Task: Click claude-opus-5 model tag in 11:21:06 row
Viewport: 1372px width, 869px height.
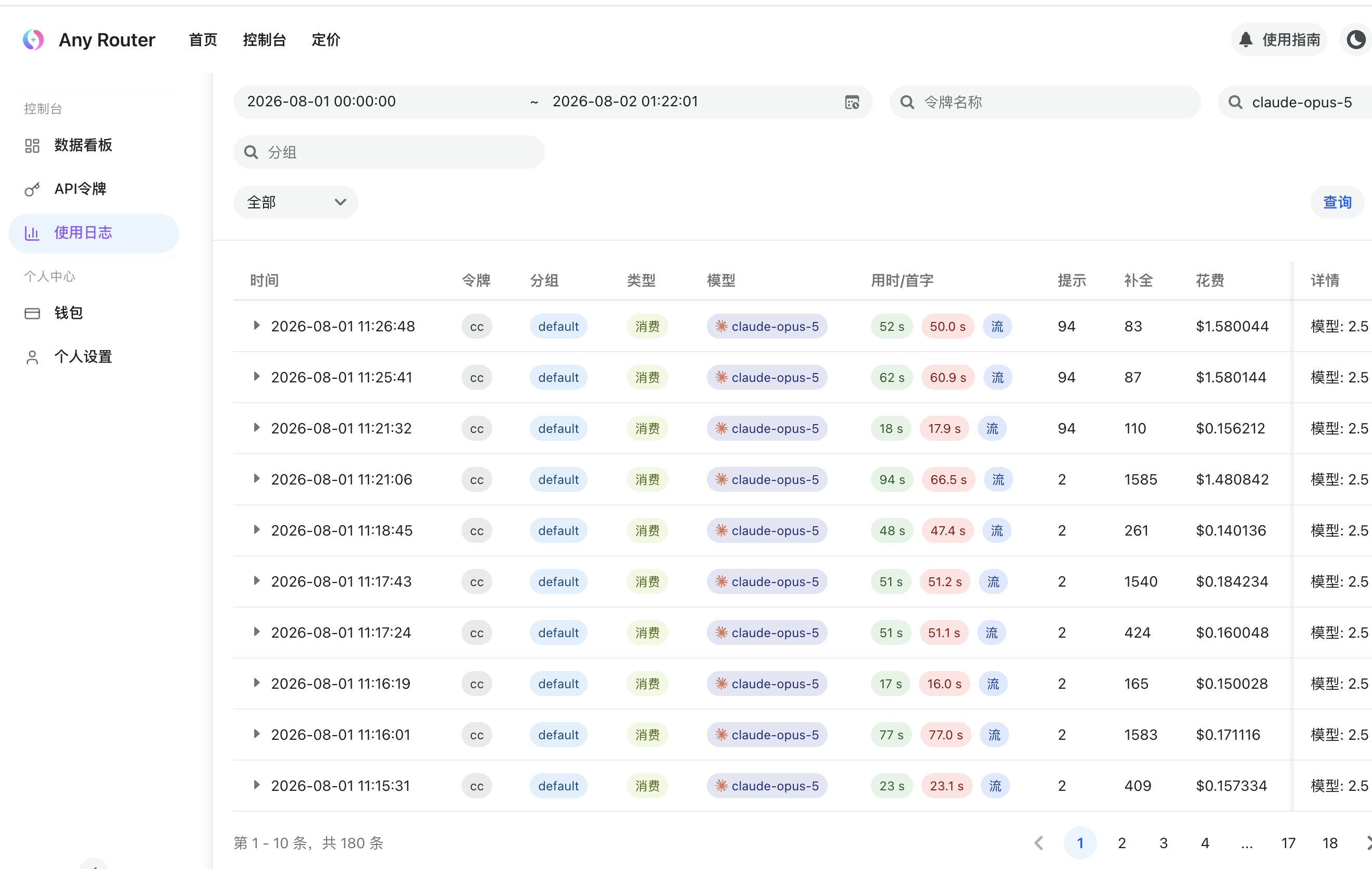Action: point(767,479)
